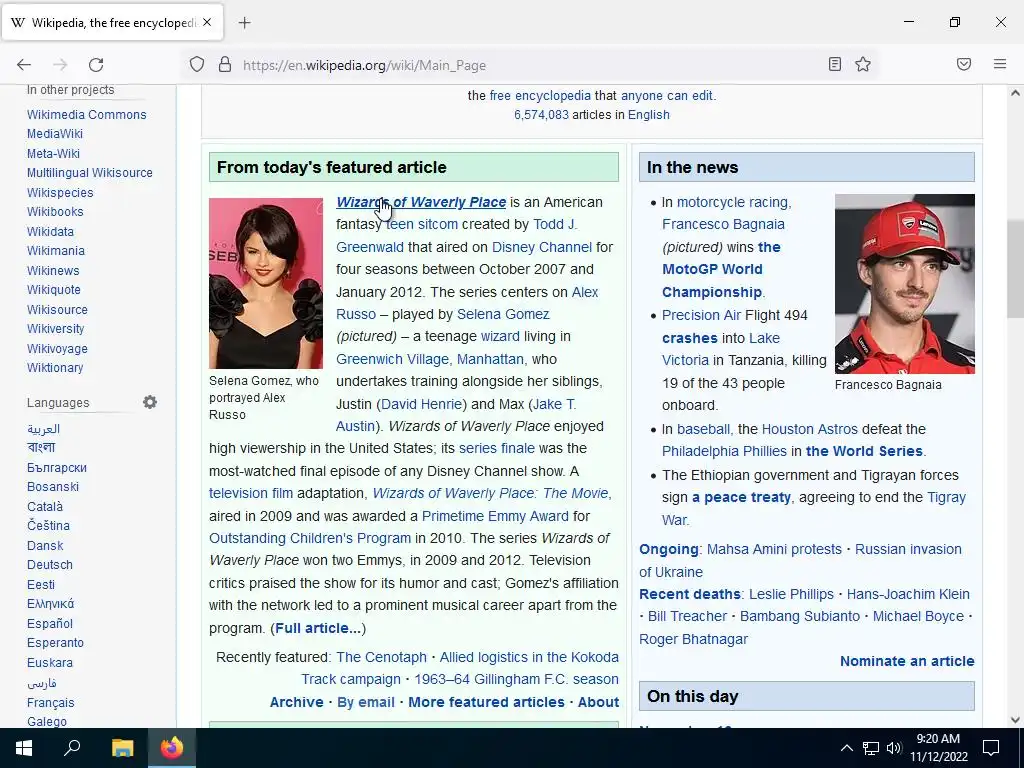1024x768 pixels.
Task: Bookmark this page with the star icon
Action: pyautogui.click(x=863, y=64)
